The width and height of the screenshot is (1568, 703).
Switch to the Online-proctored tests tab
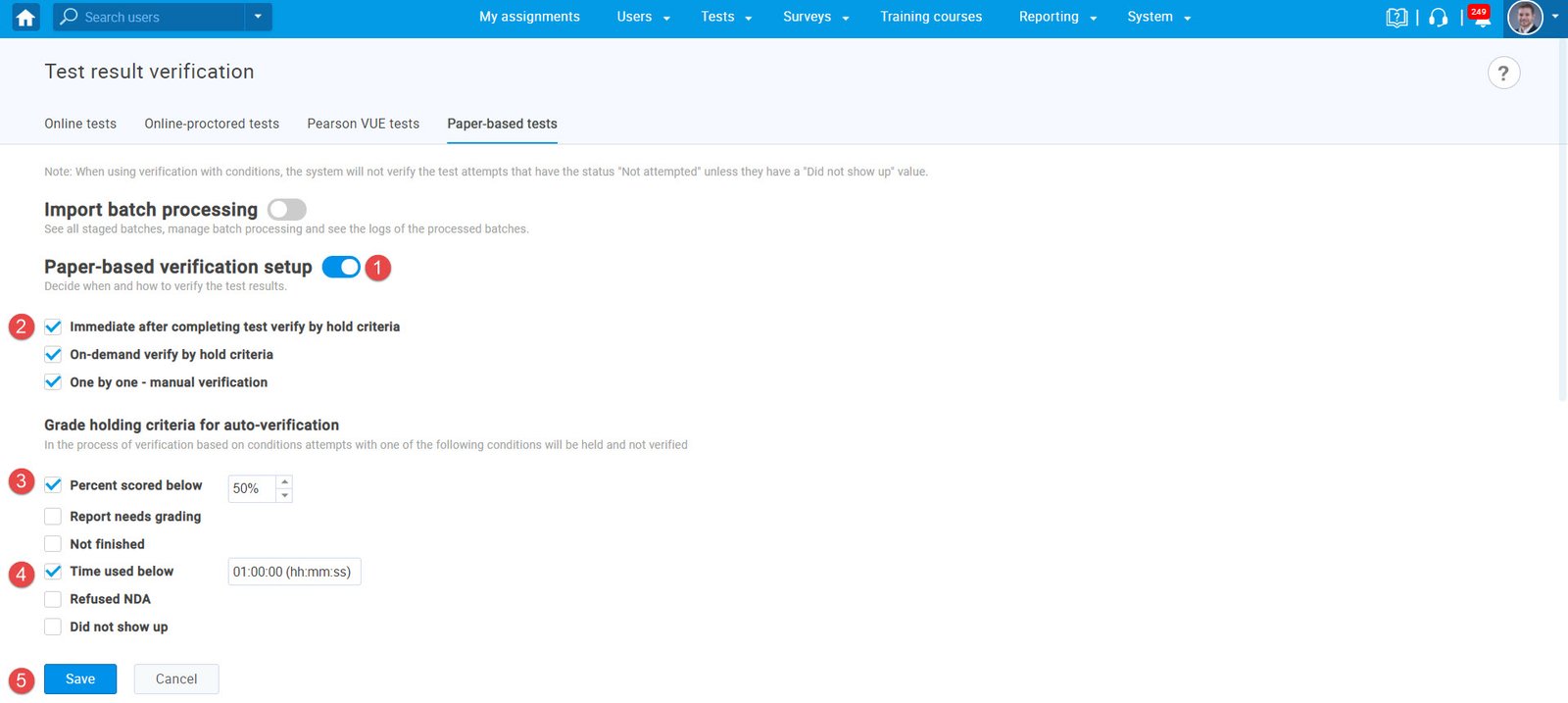[212, 124]
